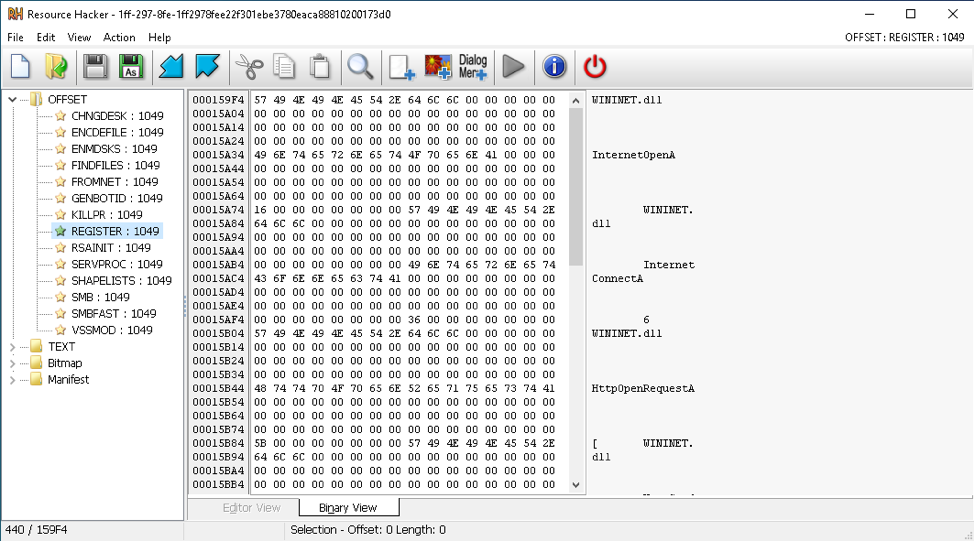
Task: Expand the Manifest folder node
Action: click(x=12, y=380)
